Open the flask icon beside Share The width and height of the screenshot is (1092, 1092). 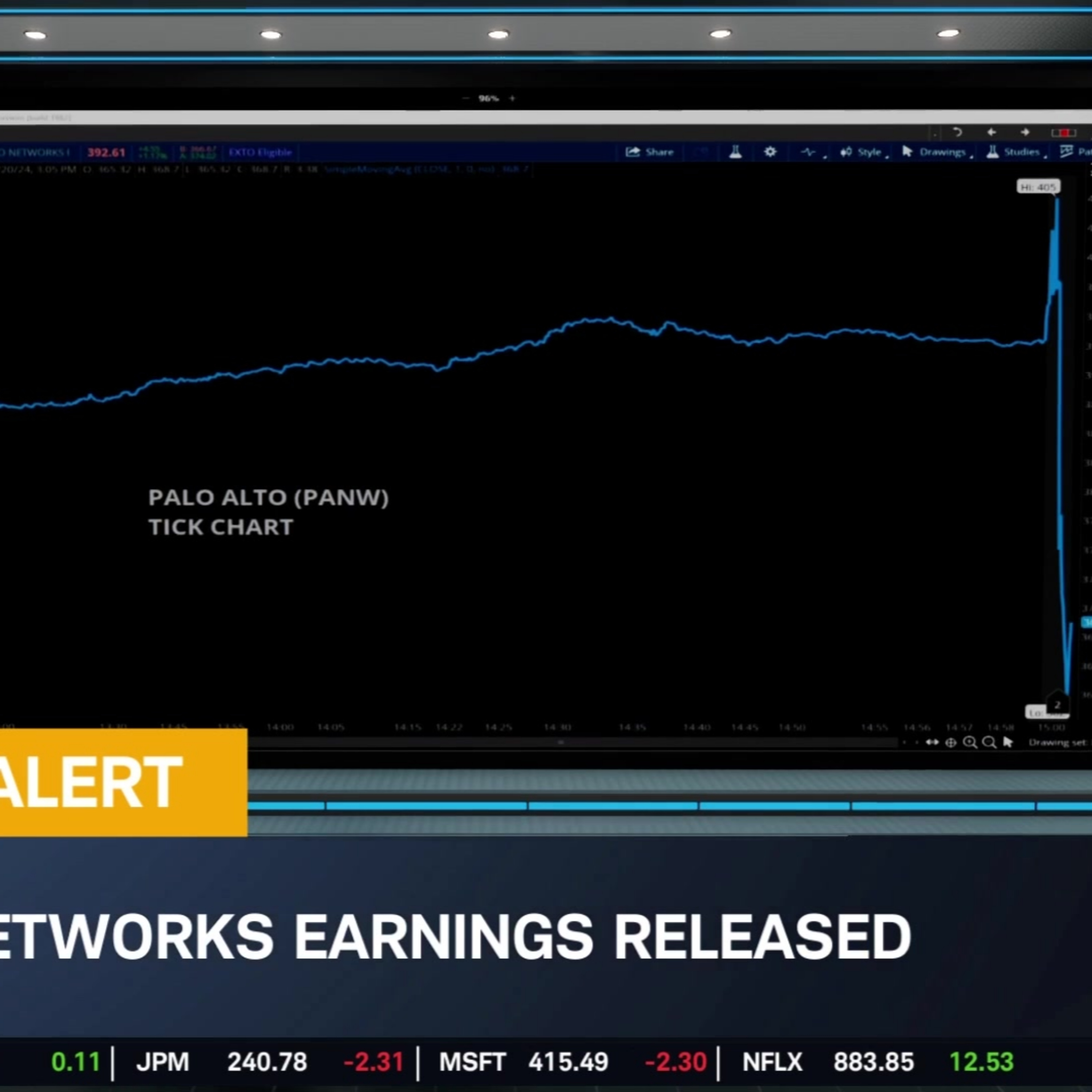(x=735, y=152)
